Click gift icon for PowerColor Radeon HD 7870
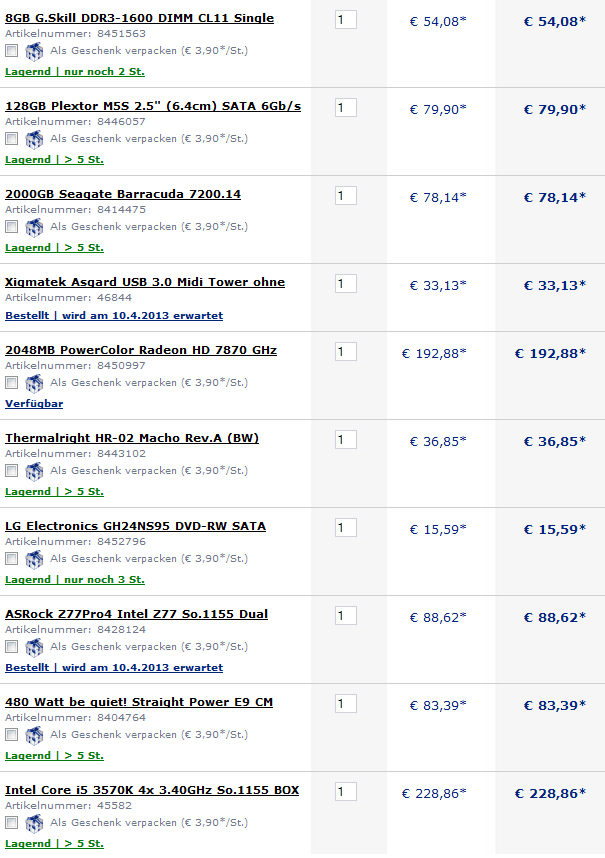This screenshot has height=858, width=605. (x=34, y=384)
